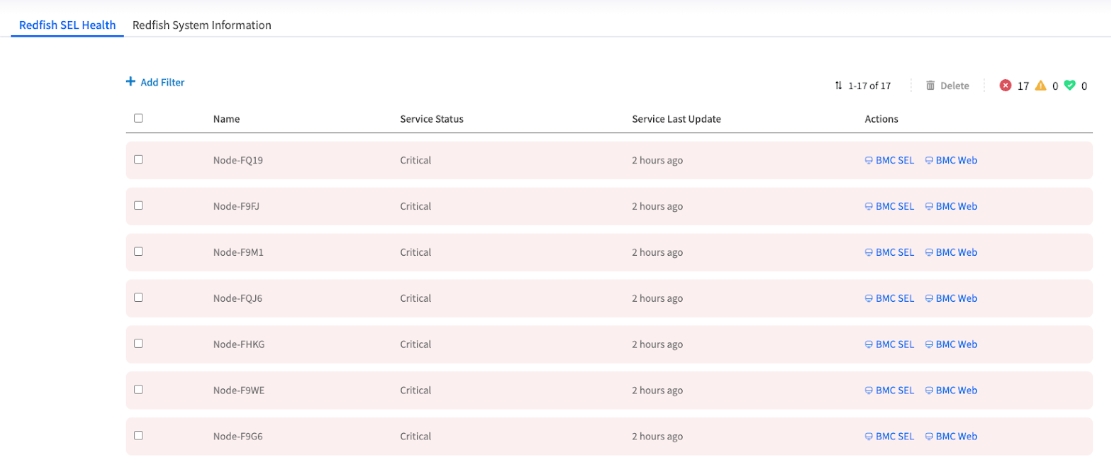Open BMC SEL for Node-FQ19
The height and width of the screenshot is (463, 1111).
889,160
